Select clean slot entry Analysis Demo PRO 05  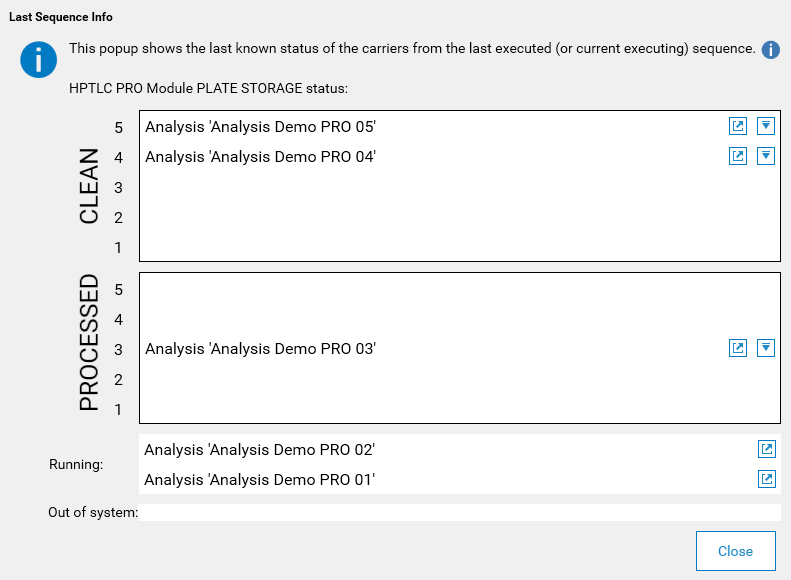[460, 127]
